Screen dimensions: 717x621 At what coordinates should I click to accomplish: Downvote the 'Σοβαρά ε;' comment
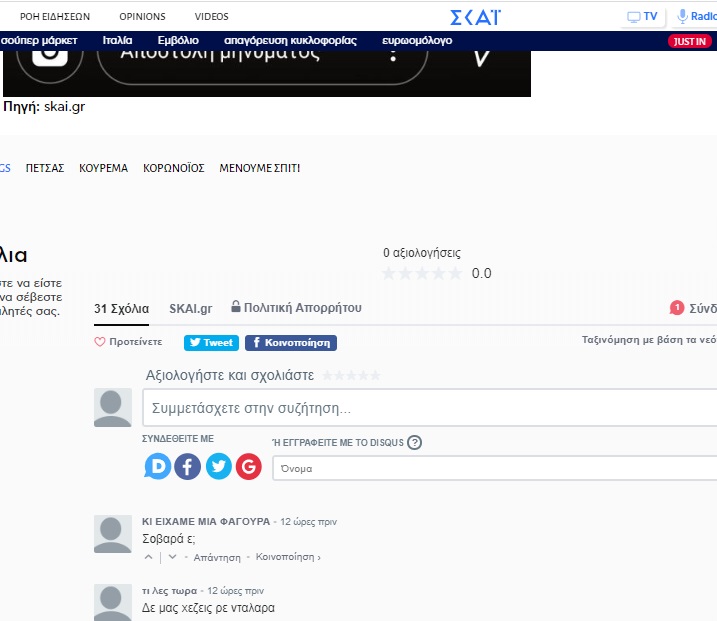(172, 557)
